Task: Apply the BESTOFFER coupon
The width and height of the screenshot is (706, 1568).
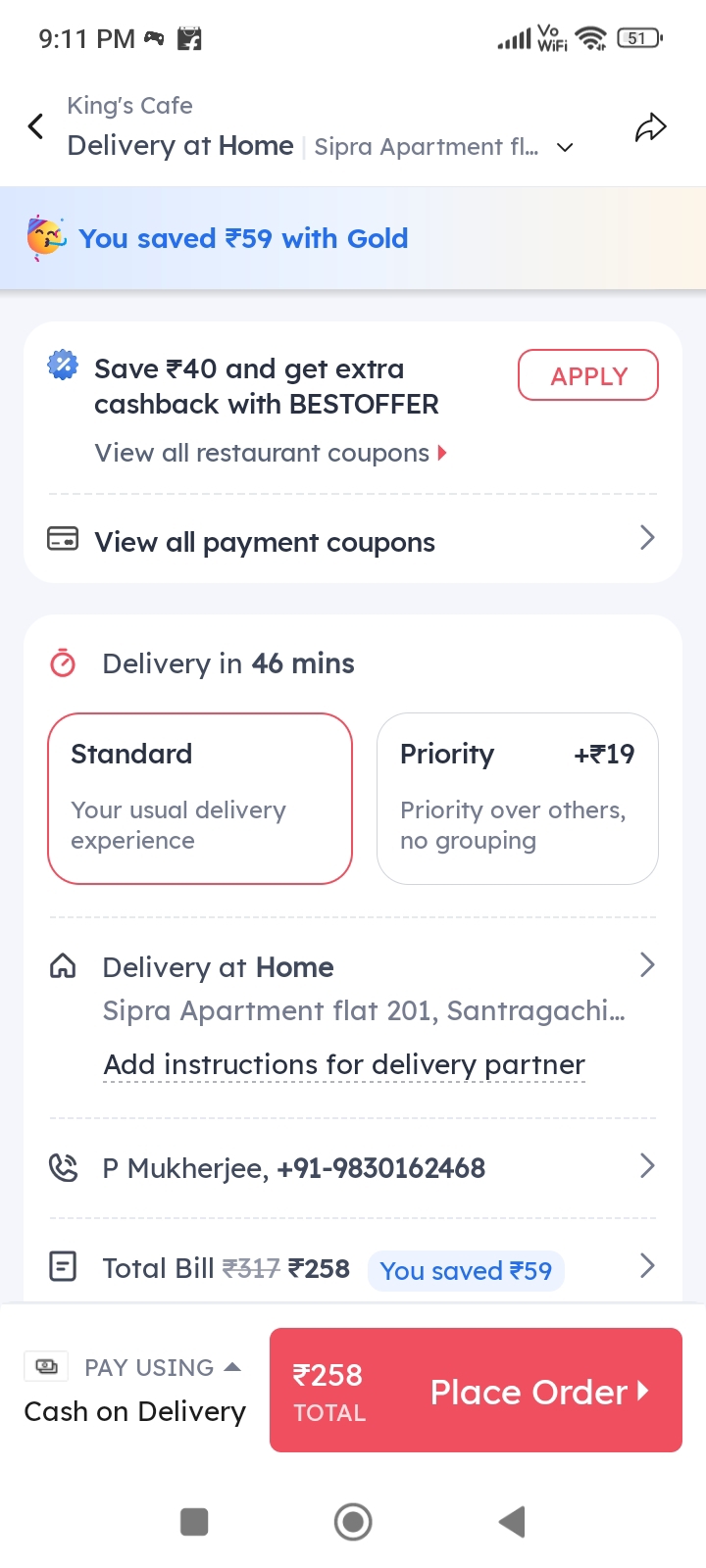Action: [587, 375]
